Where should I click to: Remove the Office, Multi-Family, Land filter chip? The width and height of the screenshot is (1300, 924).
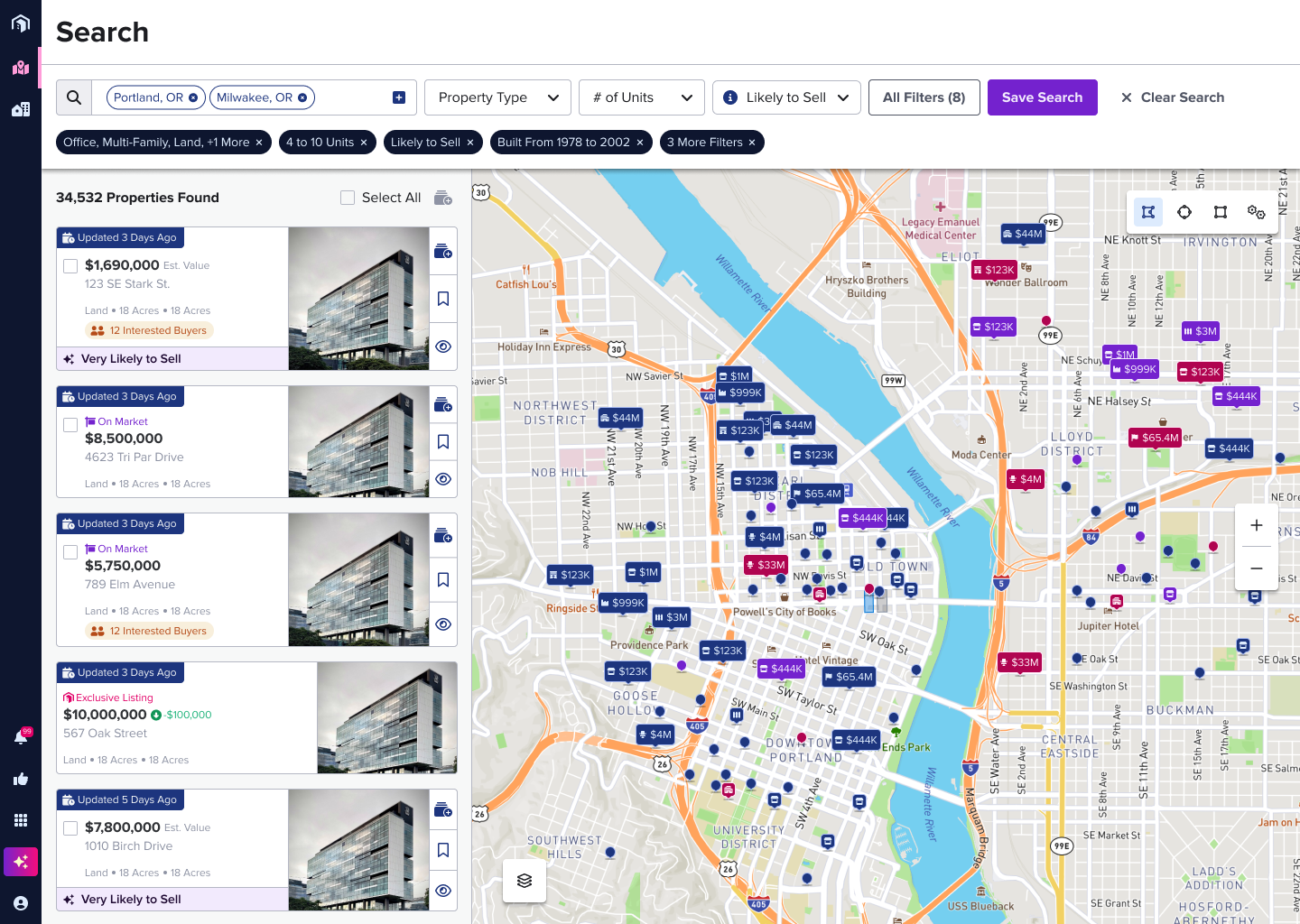259,143
